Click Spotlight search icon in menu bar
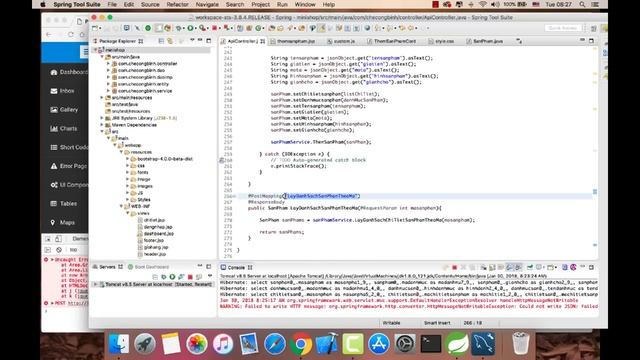 coord(582,4)
